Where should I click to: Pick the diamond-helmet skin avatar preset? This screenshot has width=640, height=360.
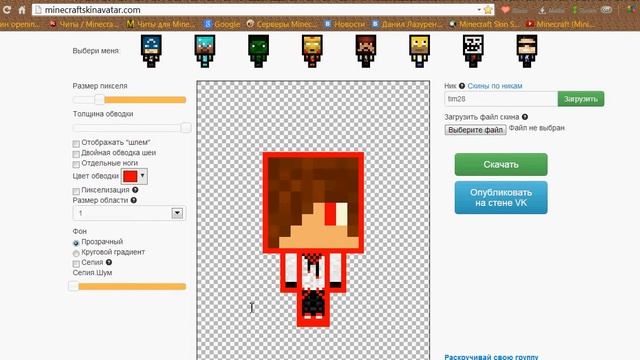(x=205, y=51)
